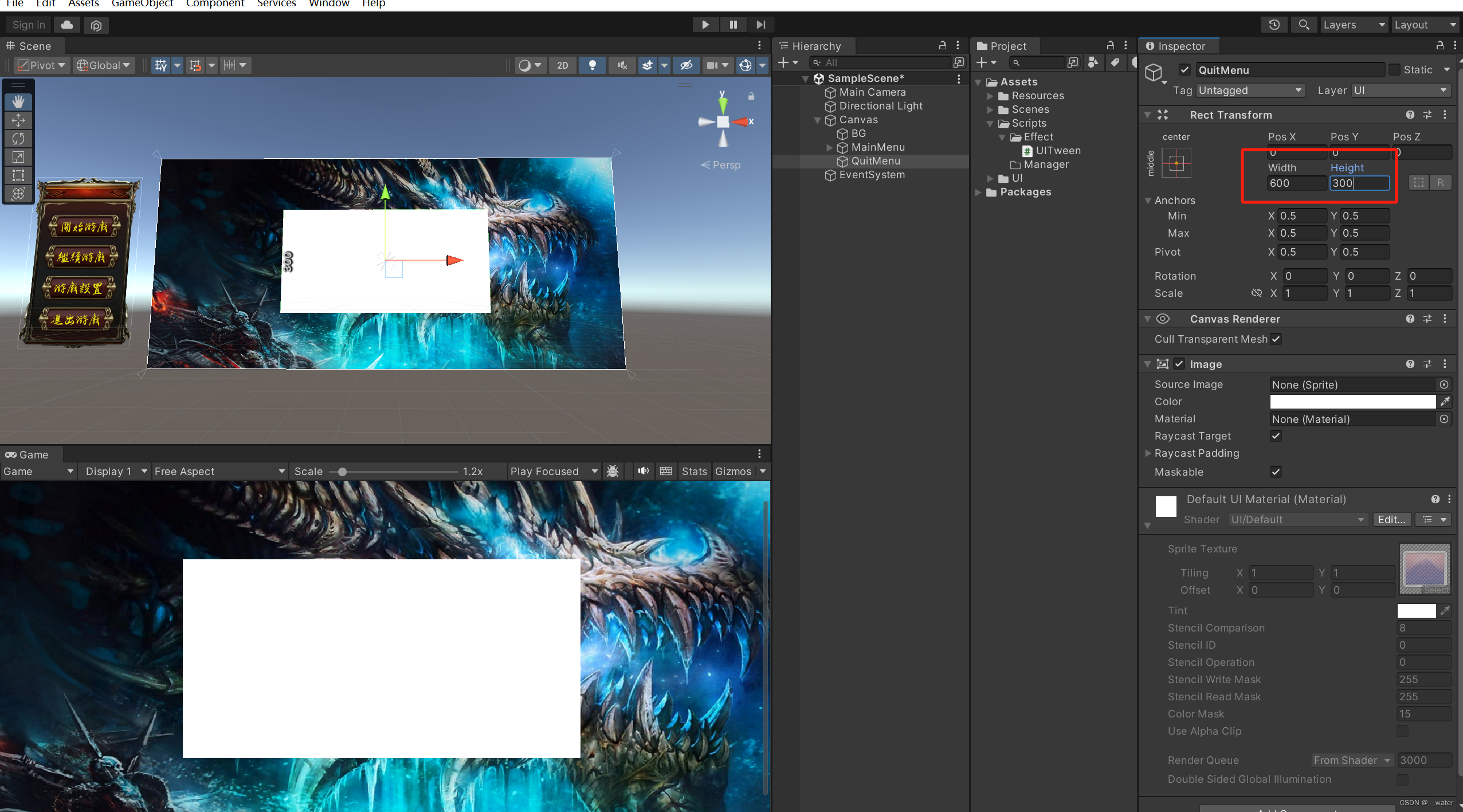Open Rect Transform help icon

click(1410, 115)
